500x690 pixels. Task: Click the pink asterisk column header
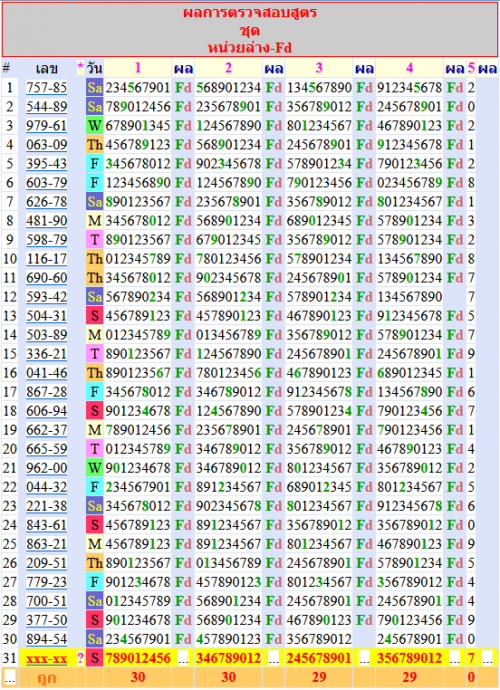(80, 68)
